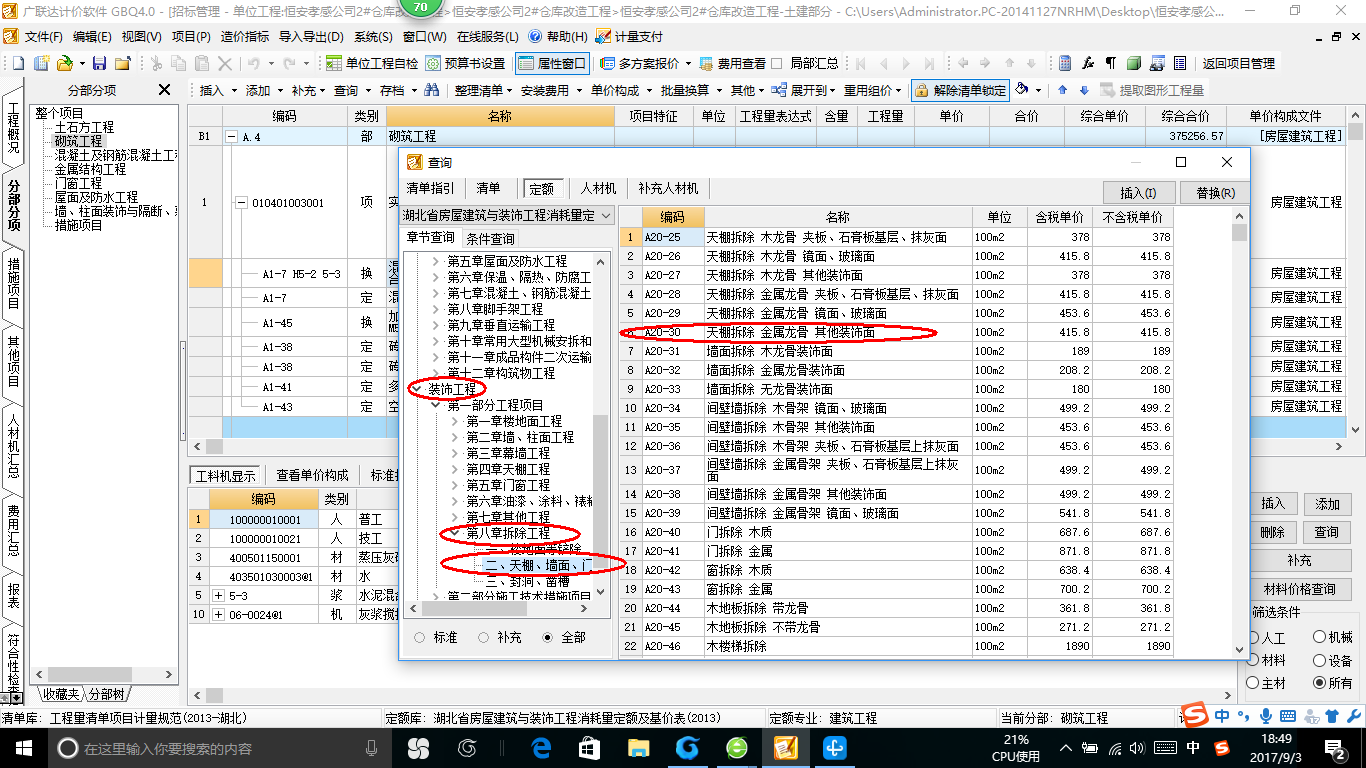Image resolution: width=1366 pixels, height=768 pixels.
Task: Select the 补充 radio button in query dialog
Action: tap(484, 637)
